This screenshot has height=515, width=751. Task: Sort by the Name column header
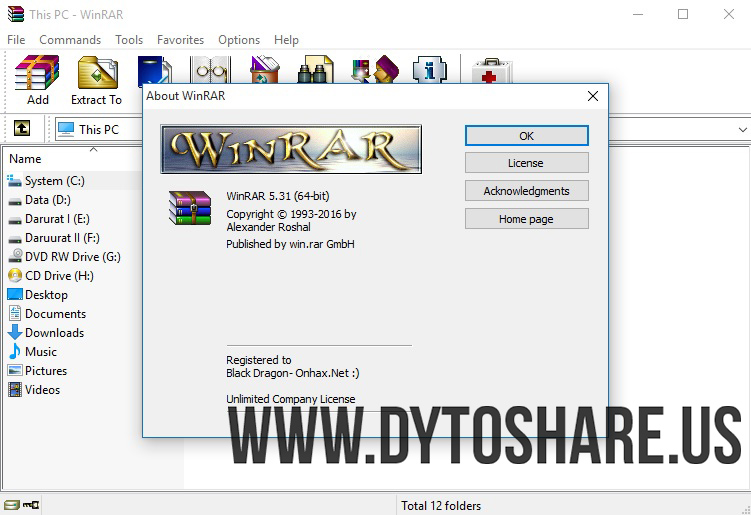(x=25, y=159)
